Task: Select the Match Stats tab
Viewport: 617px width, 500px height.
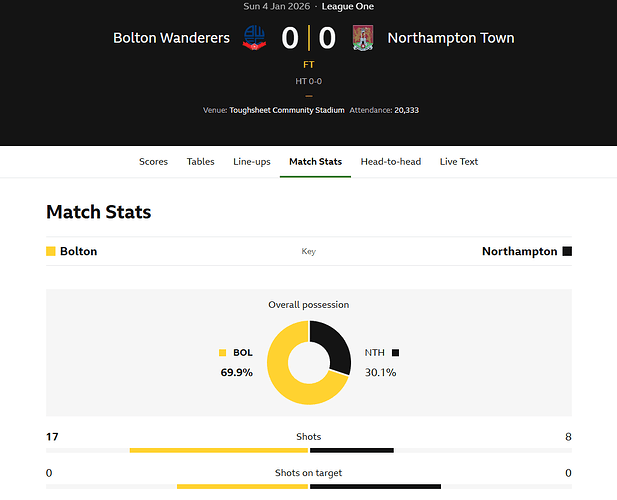Action: click(x=315, y=162)
